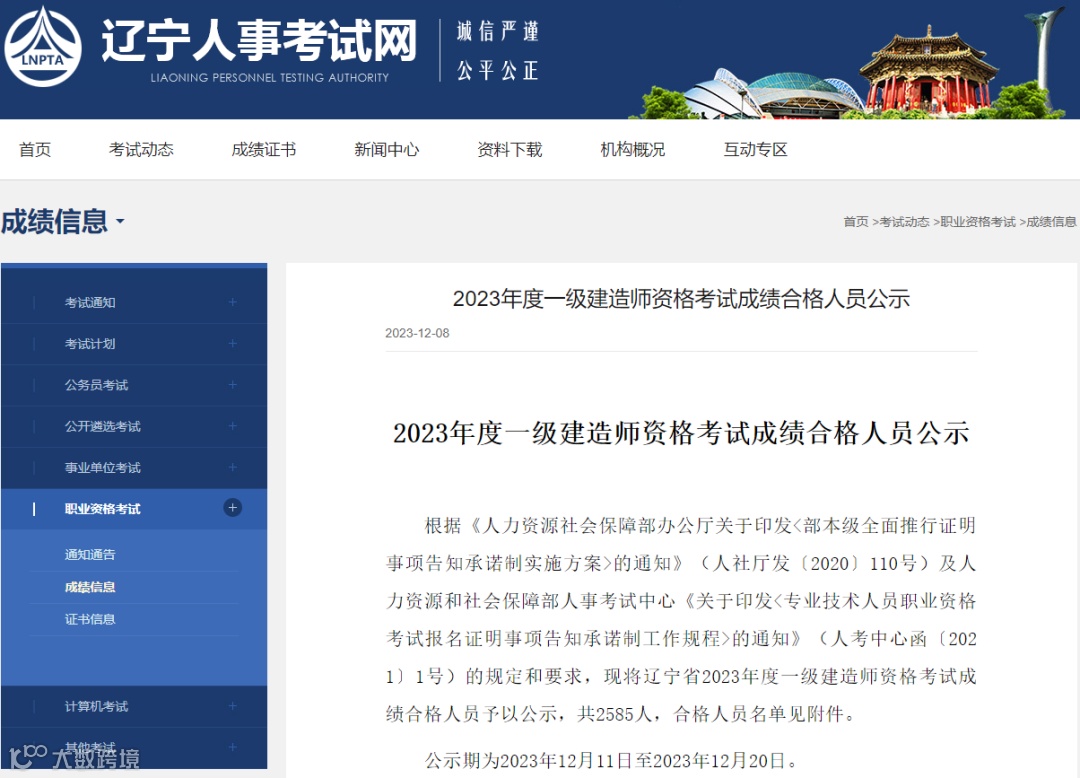Open the 成绩信息 submenu link

tap(90, 587)
